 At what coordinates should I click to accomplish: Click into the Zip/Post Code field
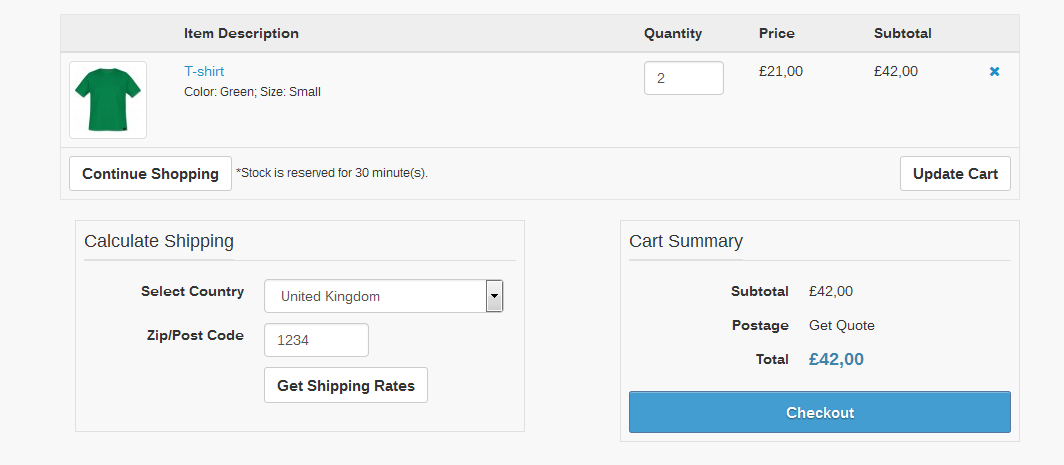tap(316, 340)
